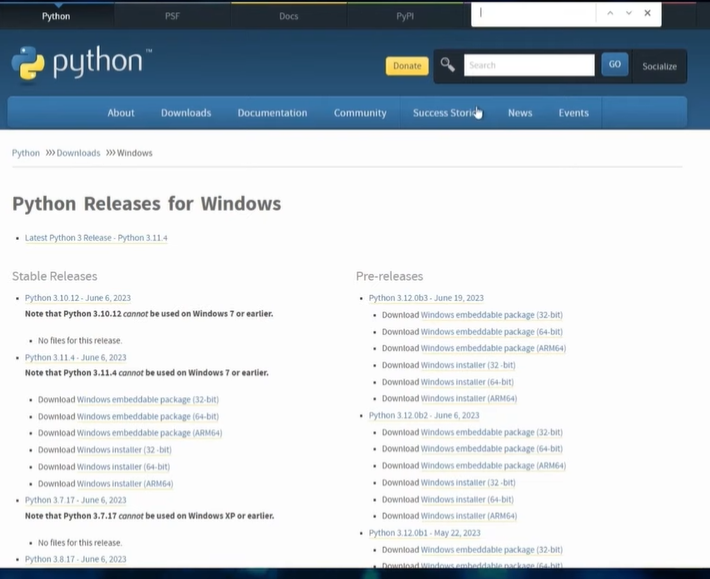The height and width of the screenshot is (579, 710).
Task: Download 3.11.4 Windows embeddable package (64-bit)
Action: [148, 416]
